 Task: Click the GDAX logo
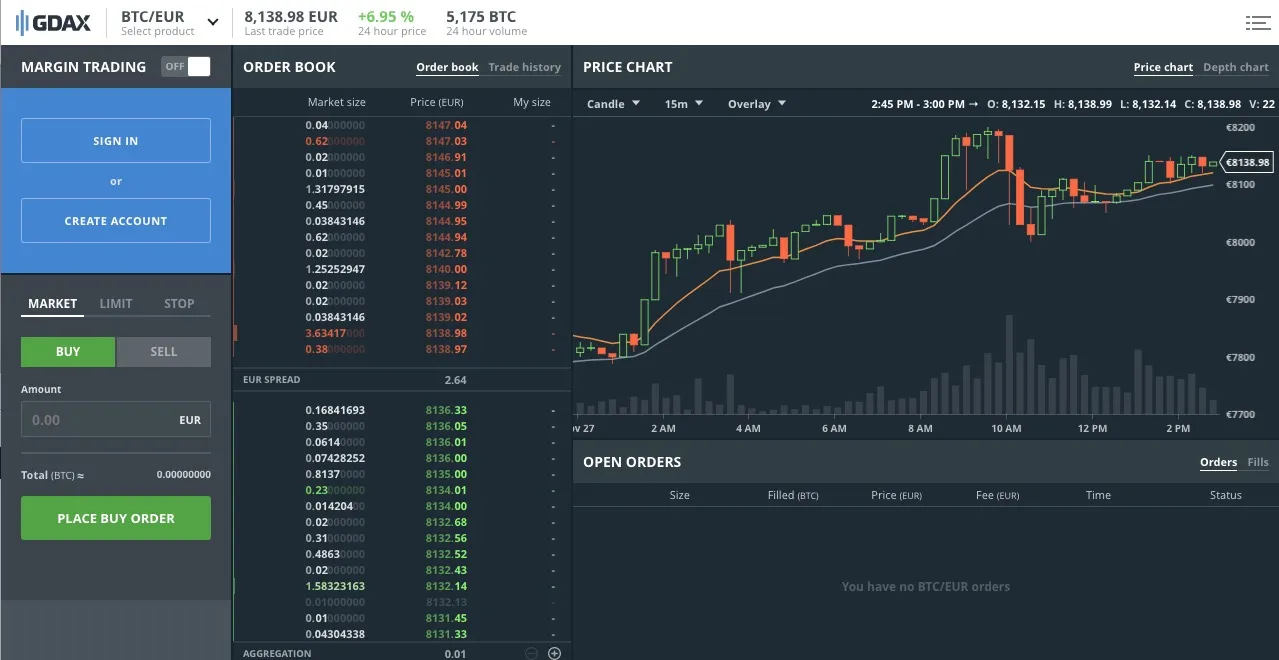(53, 22)
